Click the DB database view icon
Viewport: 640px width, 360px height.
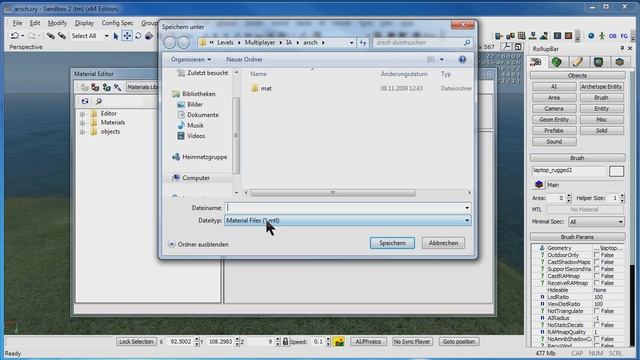coord(612,36)
